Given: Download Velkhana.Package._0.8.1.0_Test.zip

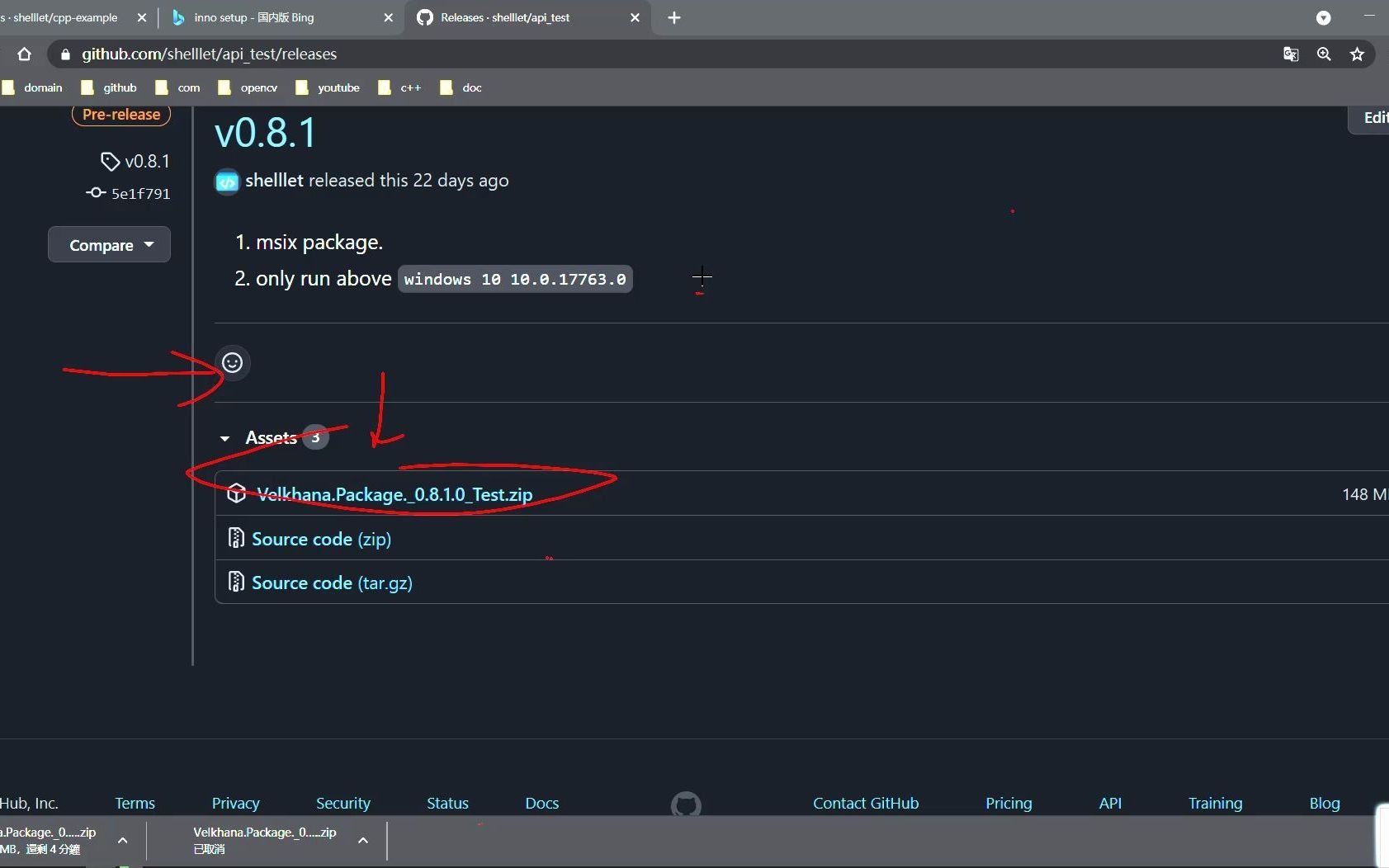Looking at the screenshot, I should [x=394, y=494].
